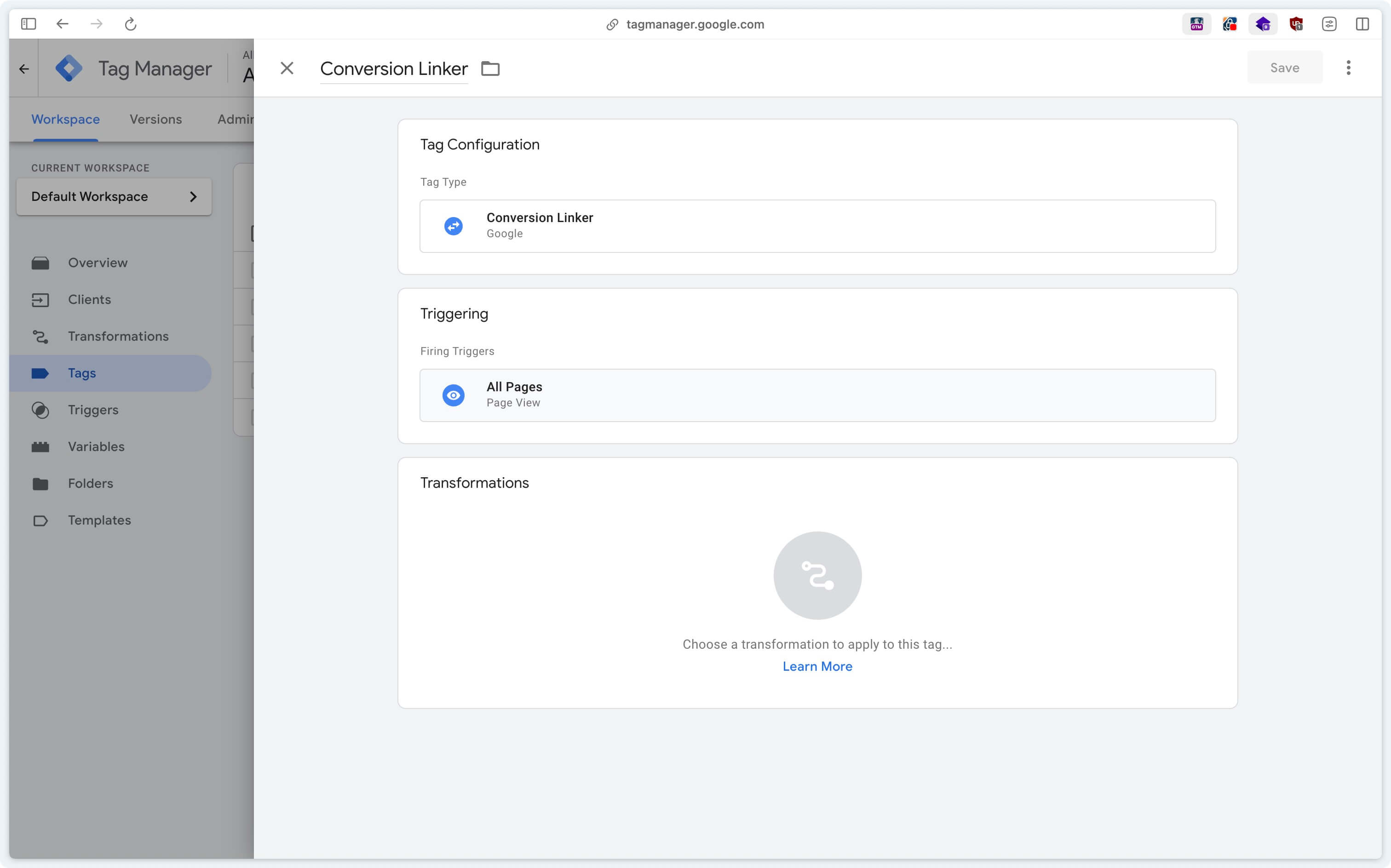Go back using Tag Manager back arrow
The image size is (1391, 868).
click(23, 69)
